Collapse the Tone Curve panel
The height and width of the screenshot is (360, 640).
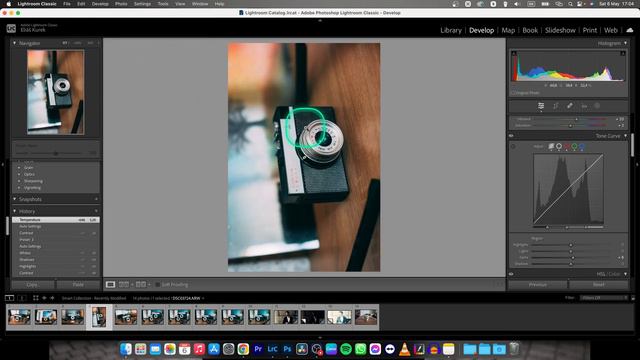point(625,136)
